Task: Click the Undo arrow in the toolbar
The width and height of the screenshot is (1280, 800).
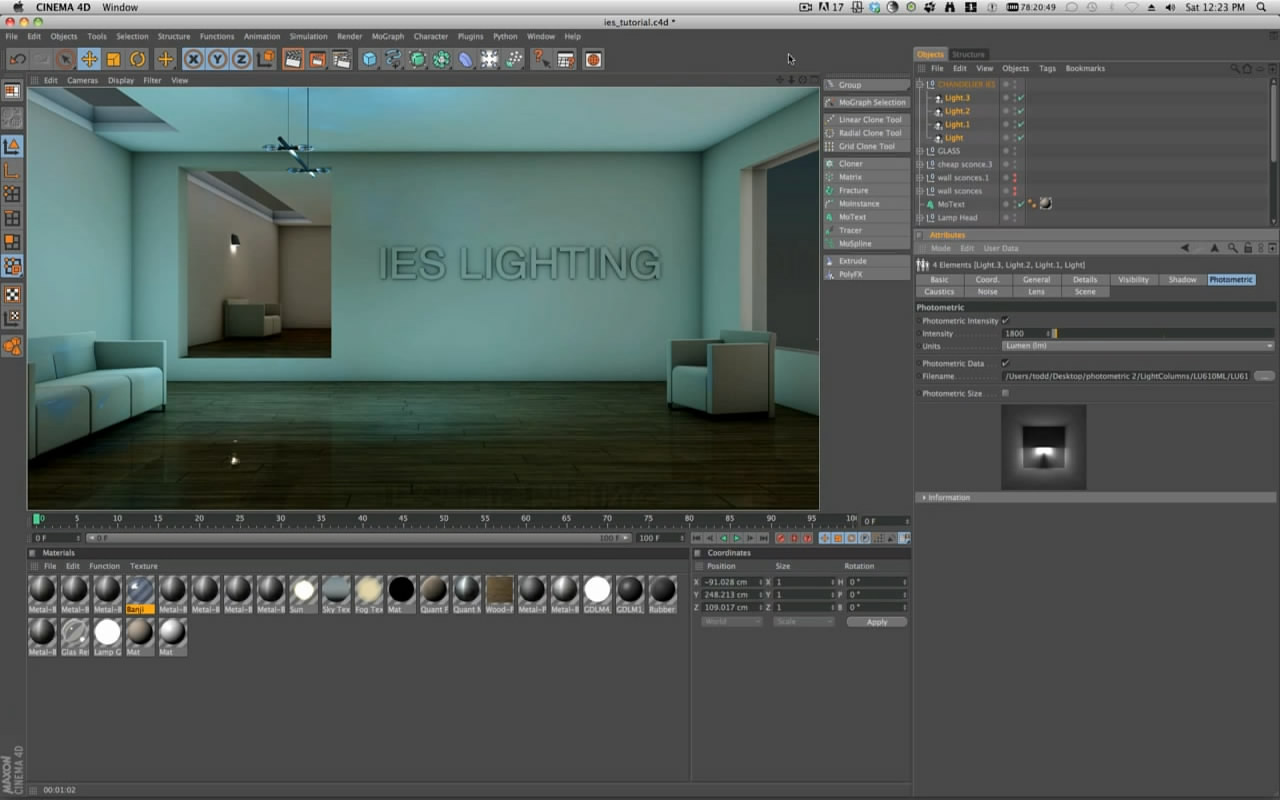Action: click(18, 59)
